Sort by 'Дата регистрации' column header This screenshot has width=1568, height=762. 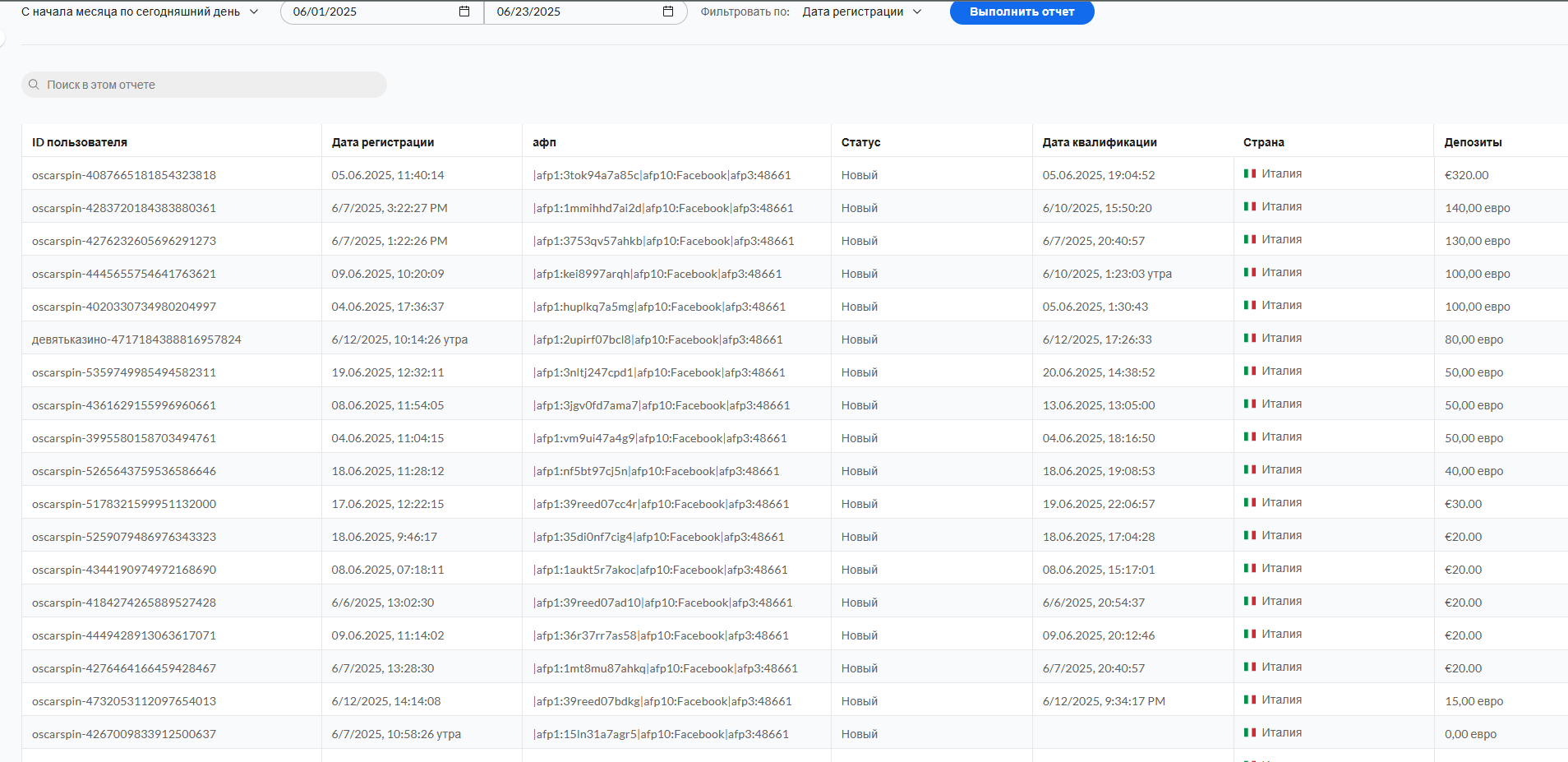coord(383,142)
